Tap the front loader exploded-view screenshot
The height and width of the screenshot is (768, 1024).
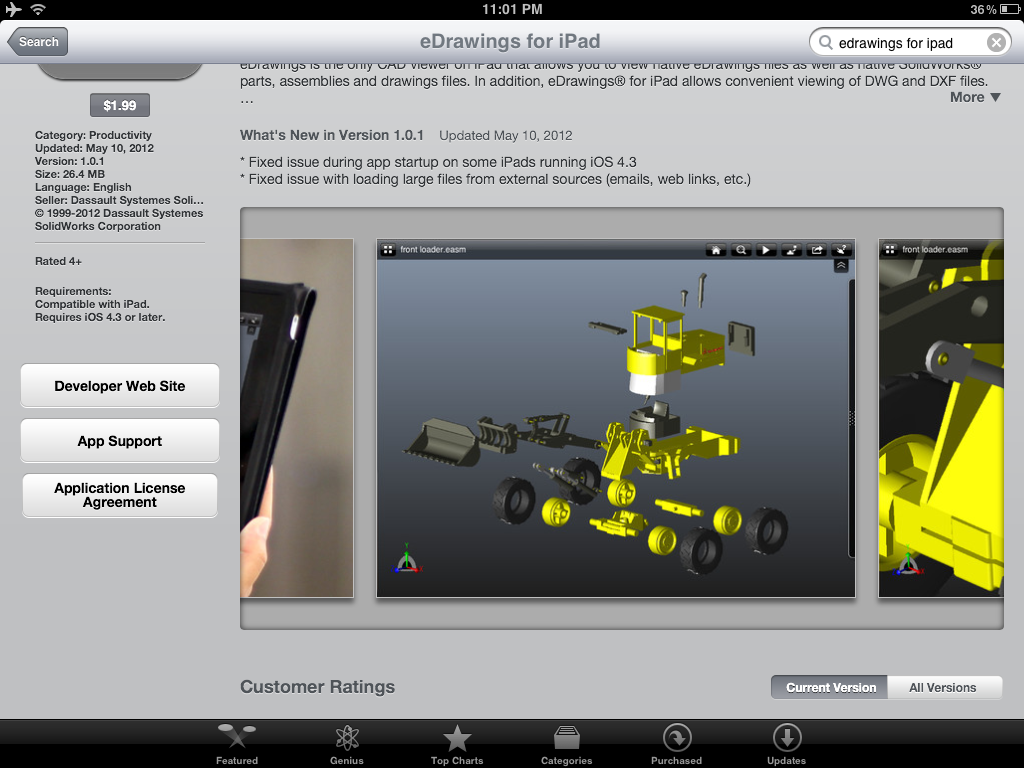pos(616,418)
